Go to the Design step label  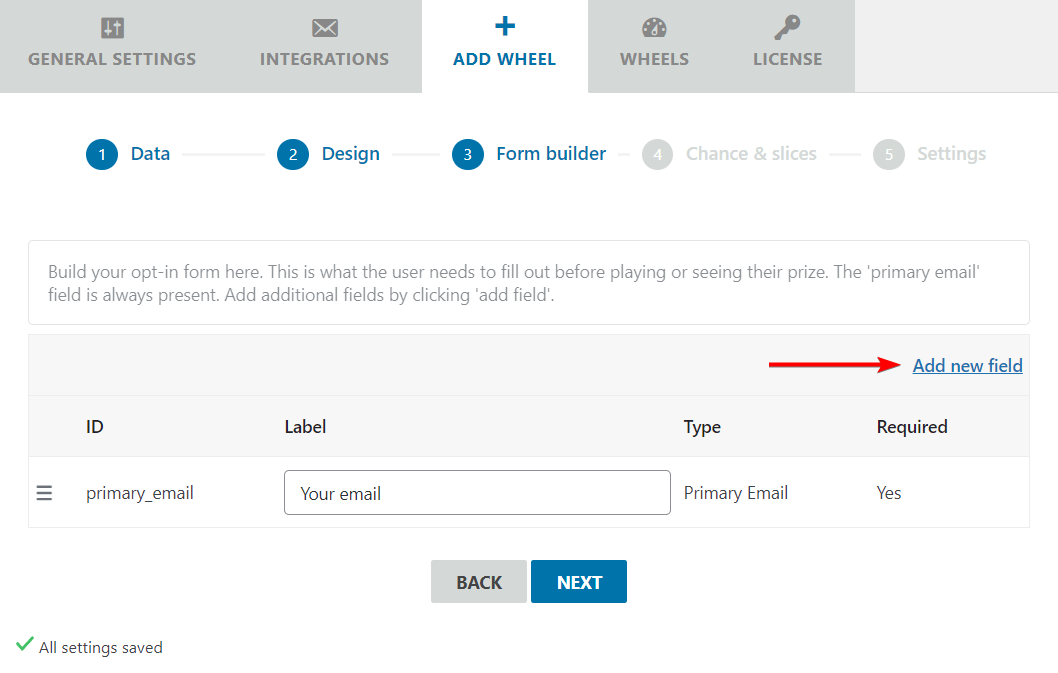(x=351, y=155)
